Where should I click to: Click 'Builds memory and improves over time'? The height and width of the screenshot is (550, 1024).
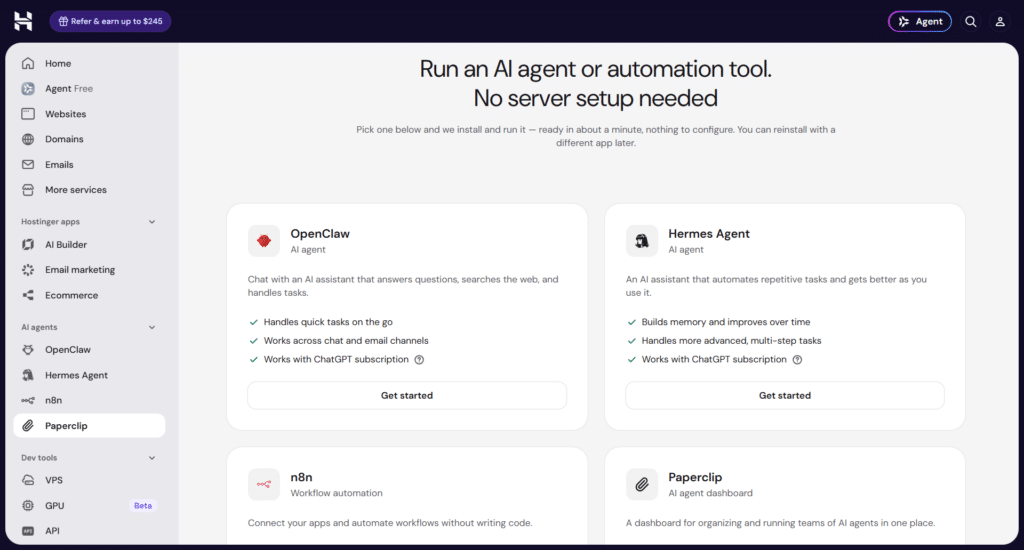tap(726, 322)
